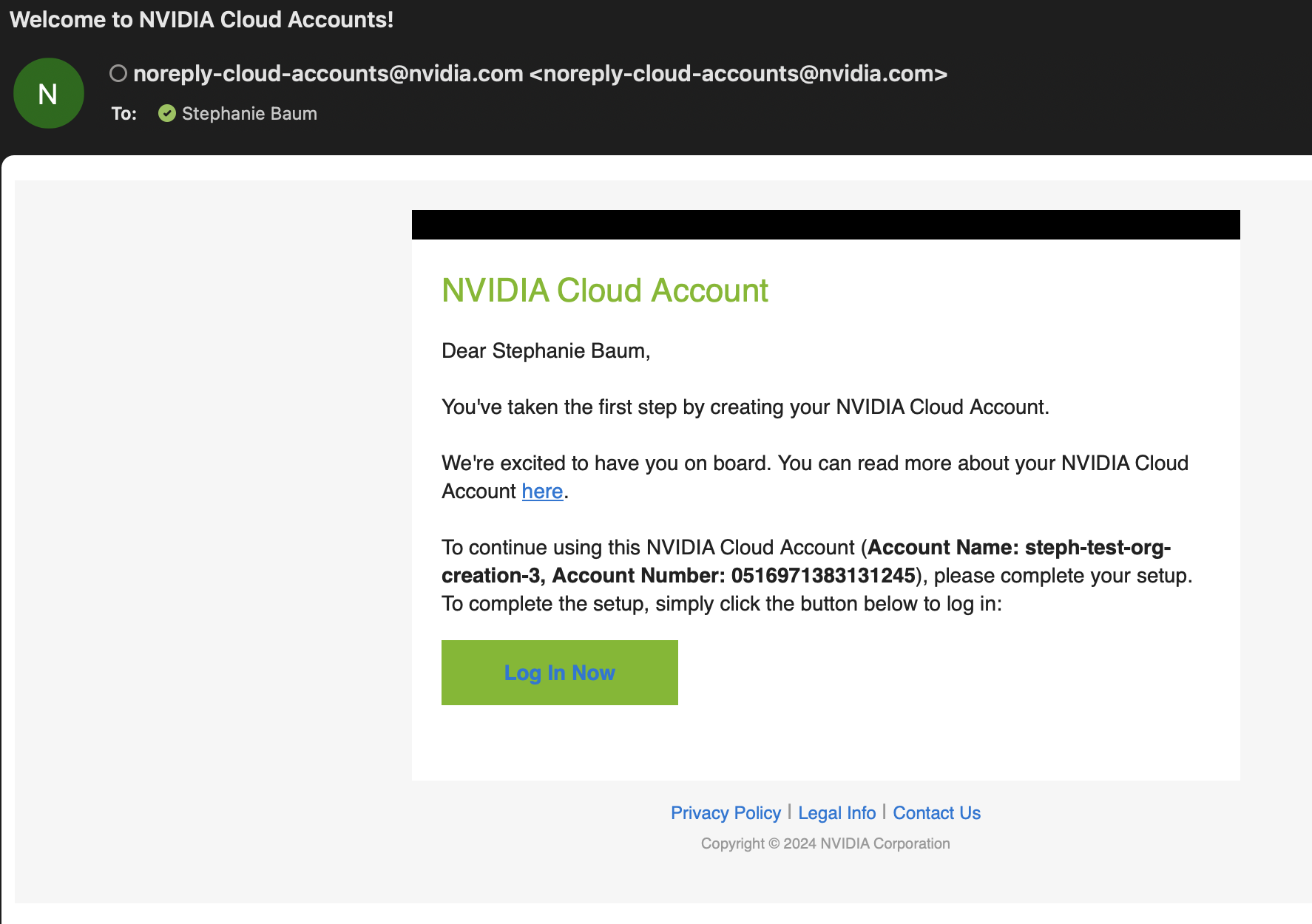Click the 'We're excited to have you' paragraph
The width and height of the screenshot is (1312, 924).
pyautogui.click(x=814, y=463)
